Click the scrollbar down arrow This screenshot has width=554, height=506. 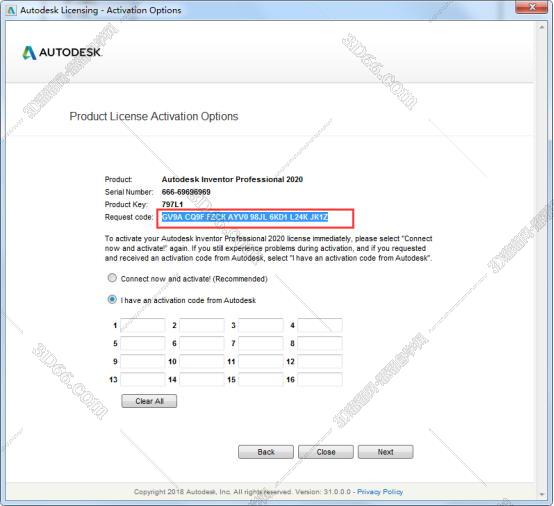point(542,494)
